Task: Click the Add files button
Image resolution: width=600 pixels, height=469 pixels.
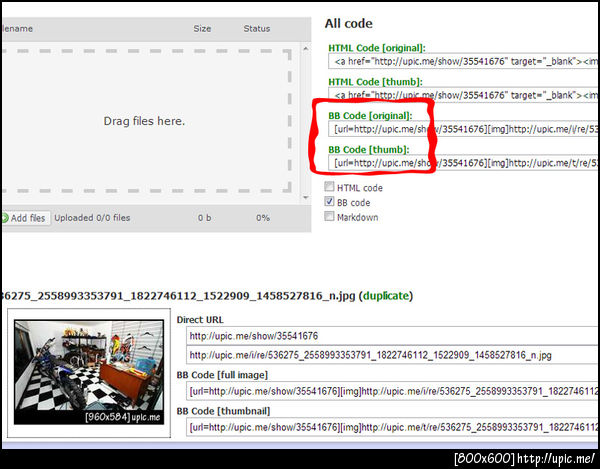Action: click(25, 218)
